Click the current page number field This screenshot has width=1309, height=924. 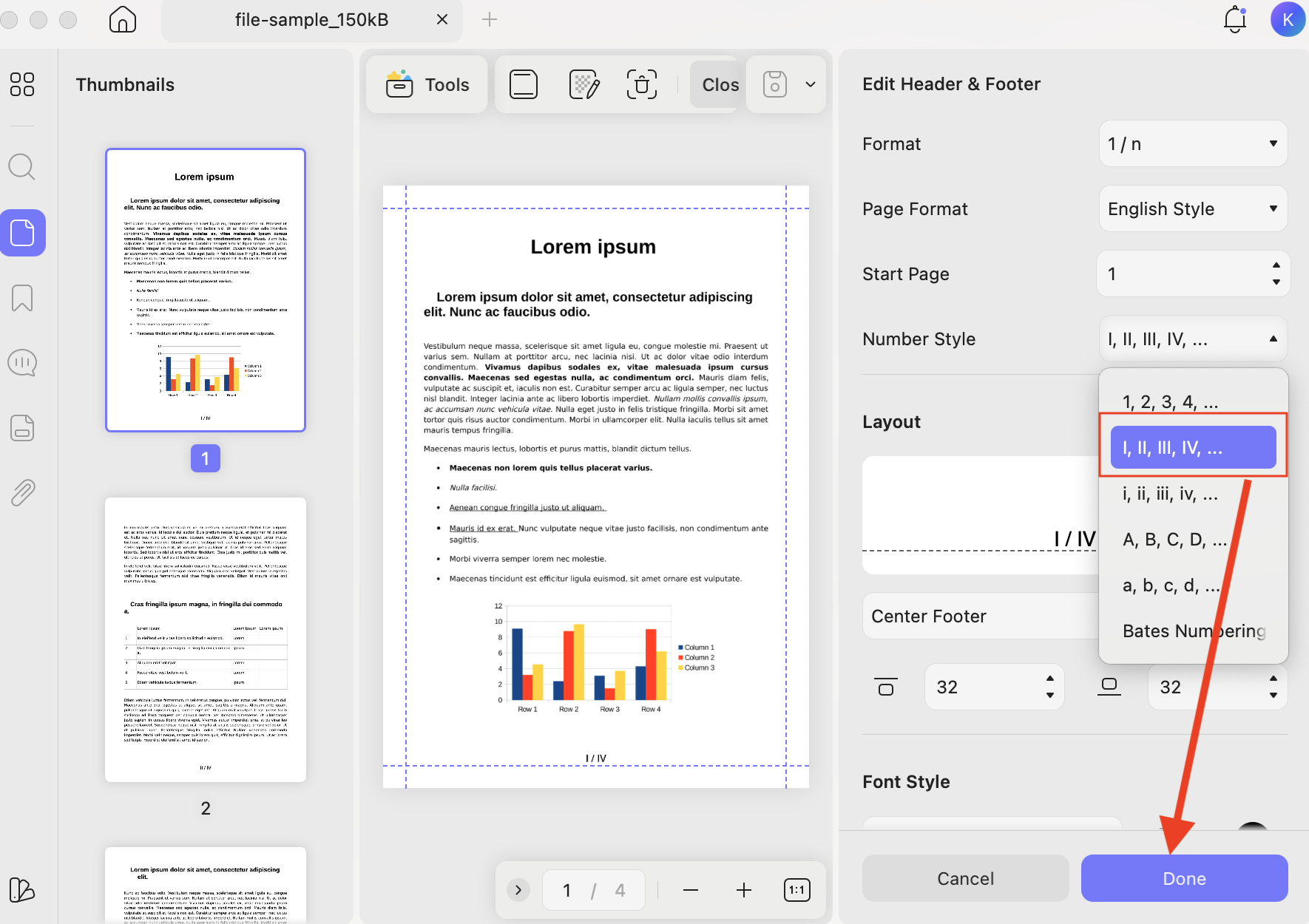point(566,890)
